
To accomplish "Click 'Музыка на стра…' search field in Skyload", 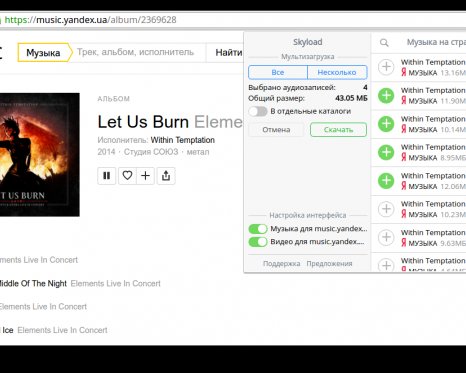I will (436, 42).
